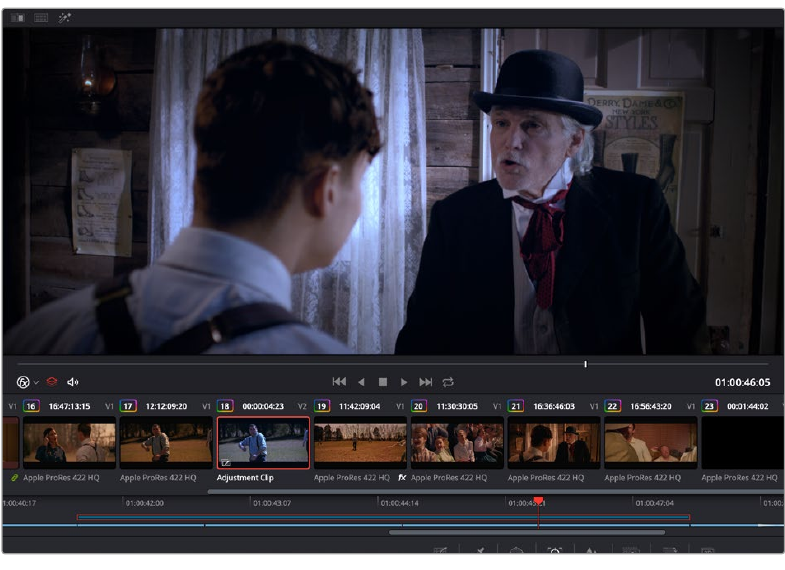Image resolution: width=785 pixels, height=570 pixels.
Task: Mute audio with the speaker icon
Action: [x=73, y=382]
